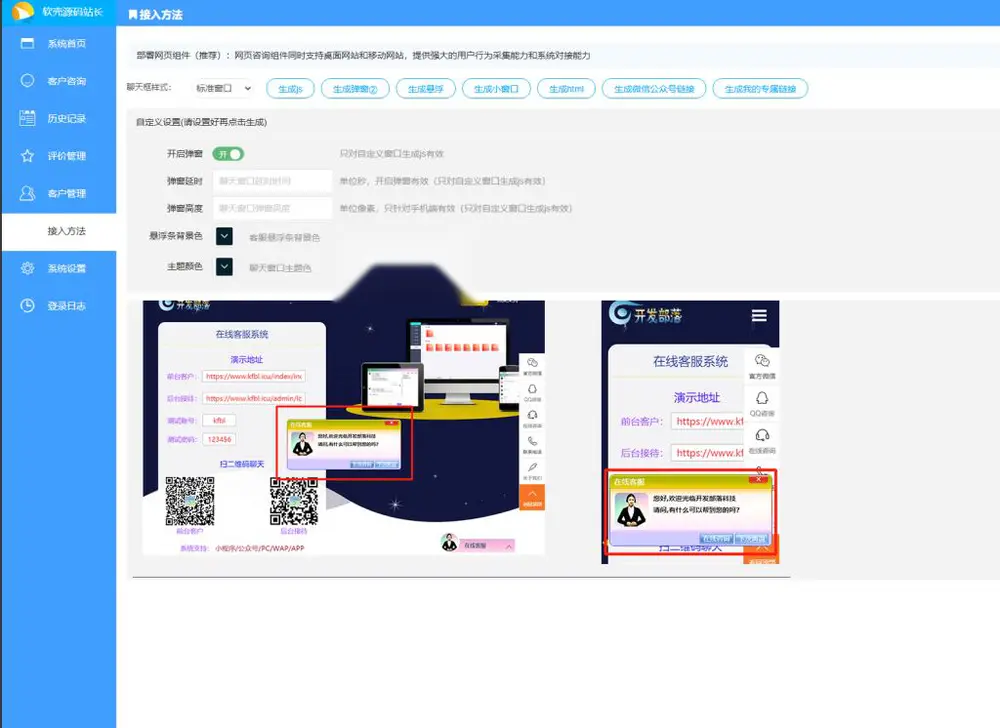Click the 生成js button

[x=290, y=89]
